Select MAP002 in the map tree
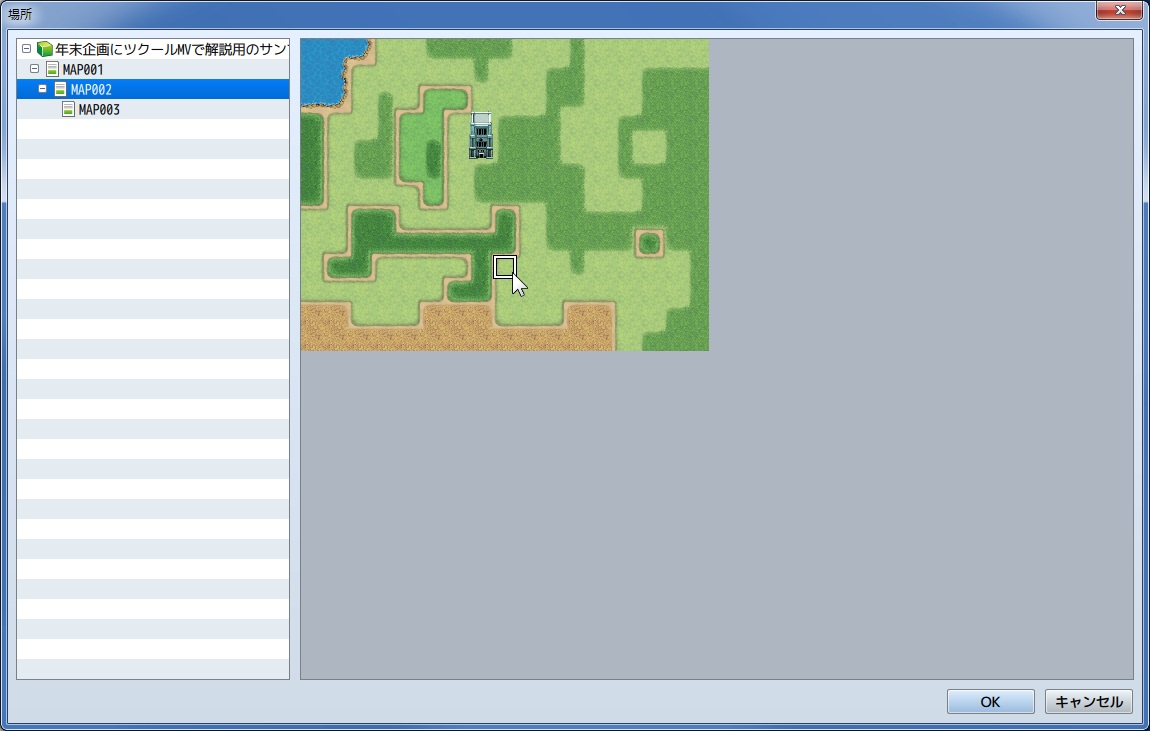Screen dimensions: 1150x731 [91, 89]
